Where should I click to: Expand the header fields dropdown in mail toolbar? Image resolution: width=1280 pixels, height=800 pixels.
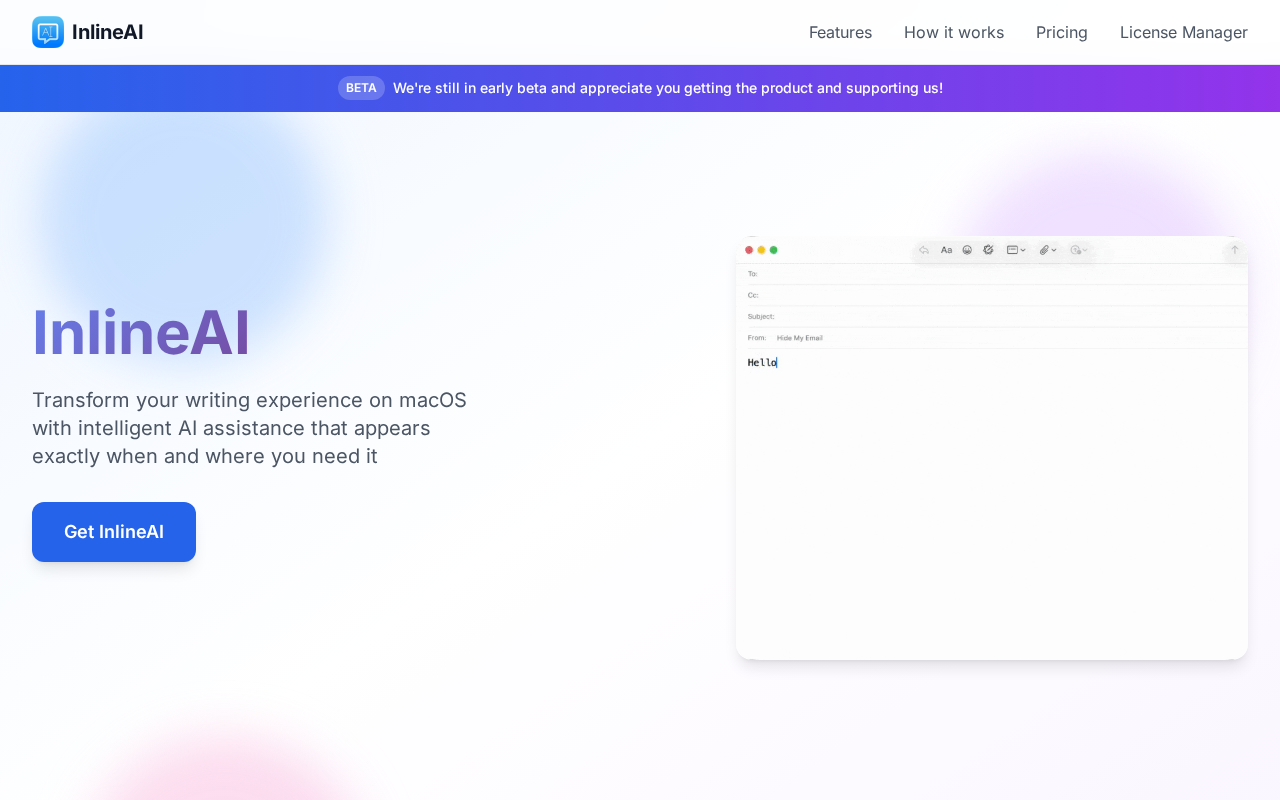click(1016, 250)
